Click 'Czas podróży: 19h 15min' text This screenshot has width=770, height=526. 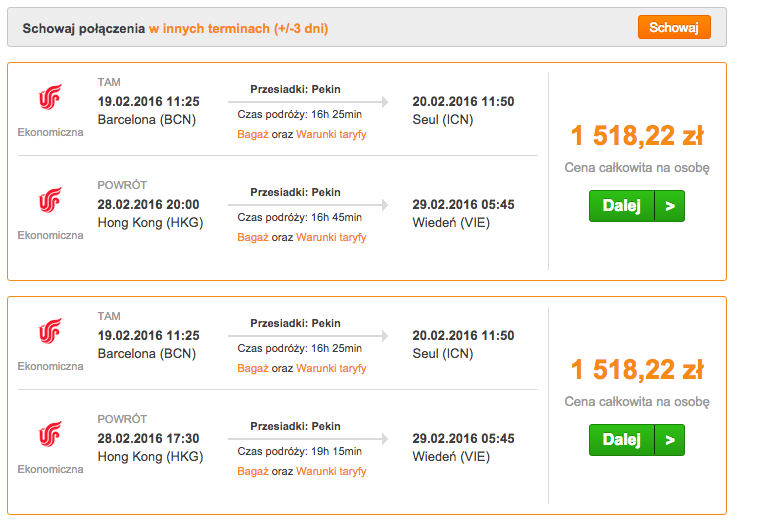click(300, 451)
